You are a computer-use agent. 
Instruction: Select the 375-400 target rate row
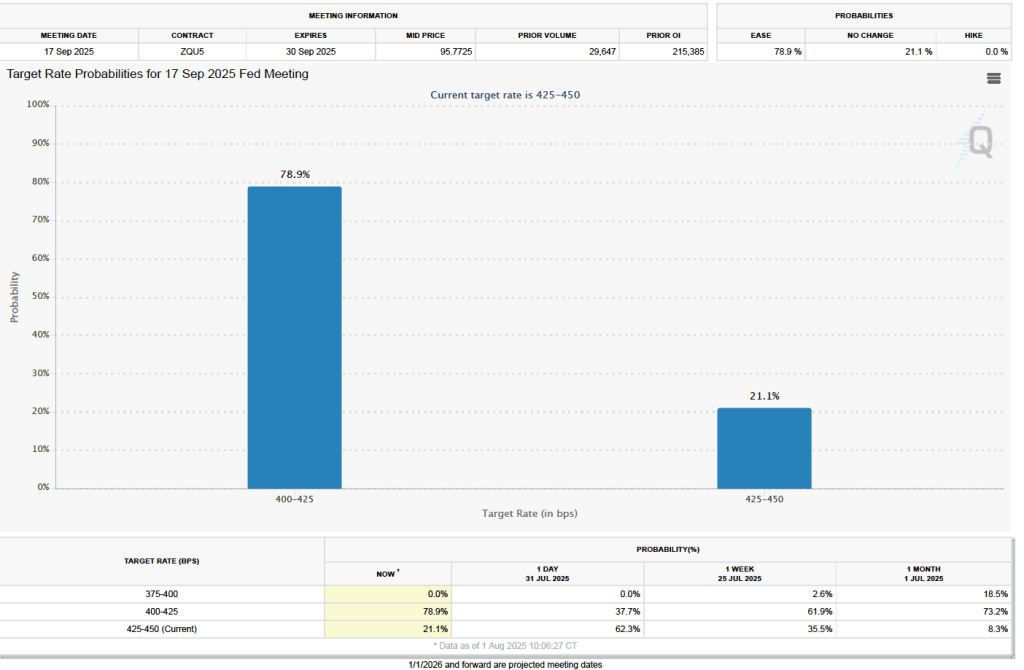[161, 594]
